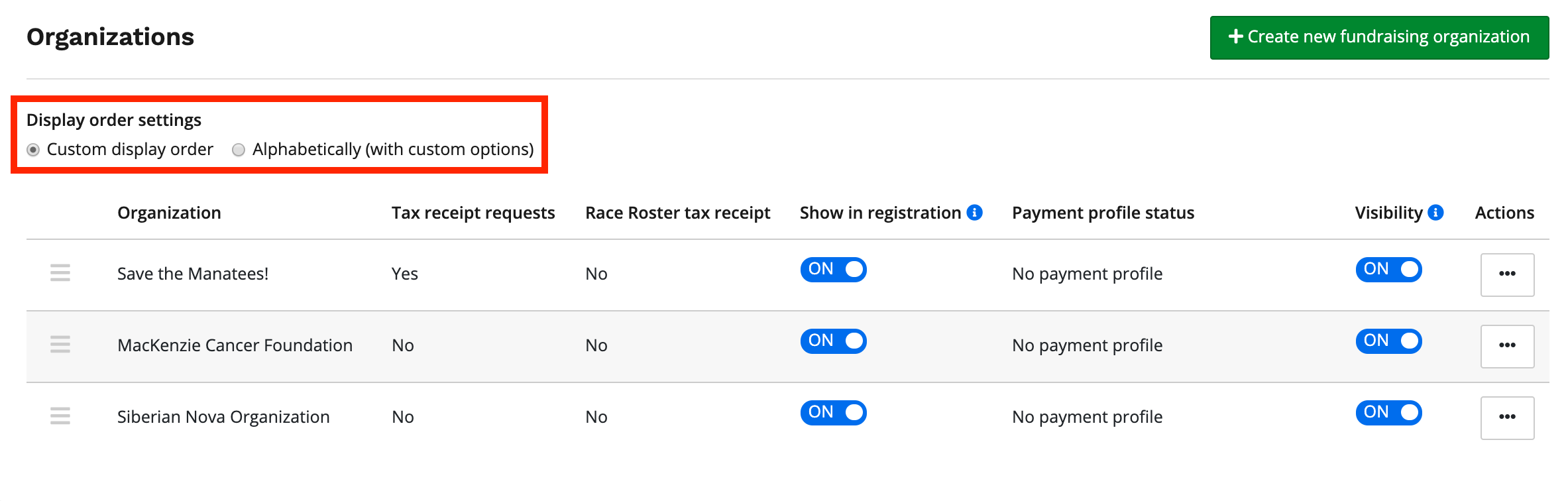Click drag handle for Save the Manatees!
The height and width of the screenshot is (501, 1568).
60,273
